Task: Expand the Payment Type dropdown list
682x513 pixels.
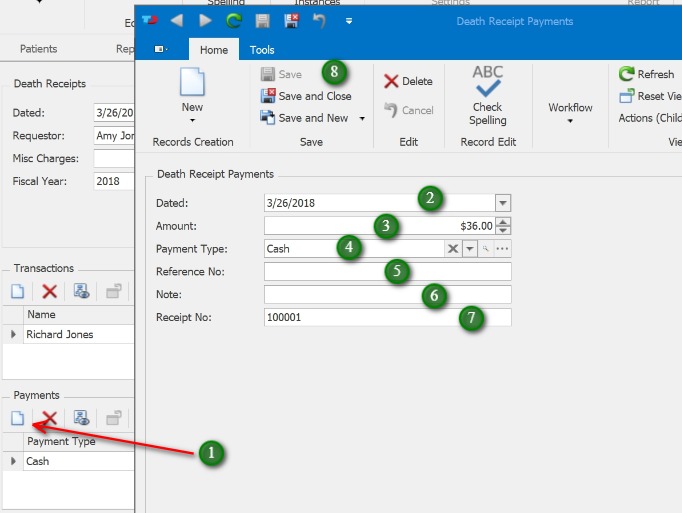Action: coord(470,249)
